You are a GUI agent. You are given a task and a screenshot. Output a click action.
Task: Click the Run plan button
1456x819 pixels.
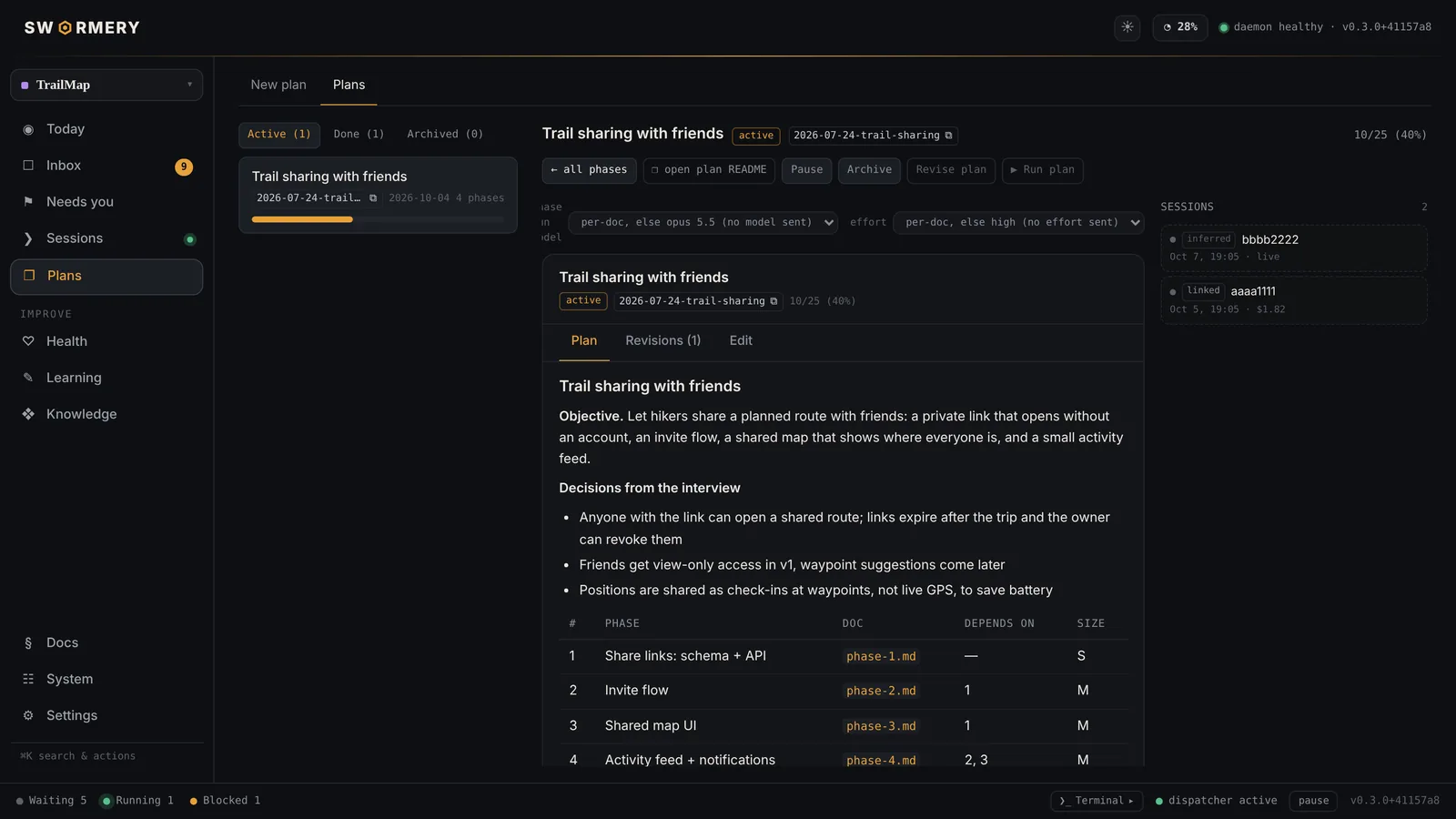tap(1043, 170)
